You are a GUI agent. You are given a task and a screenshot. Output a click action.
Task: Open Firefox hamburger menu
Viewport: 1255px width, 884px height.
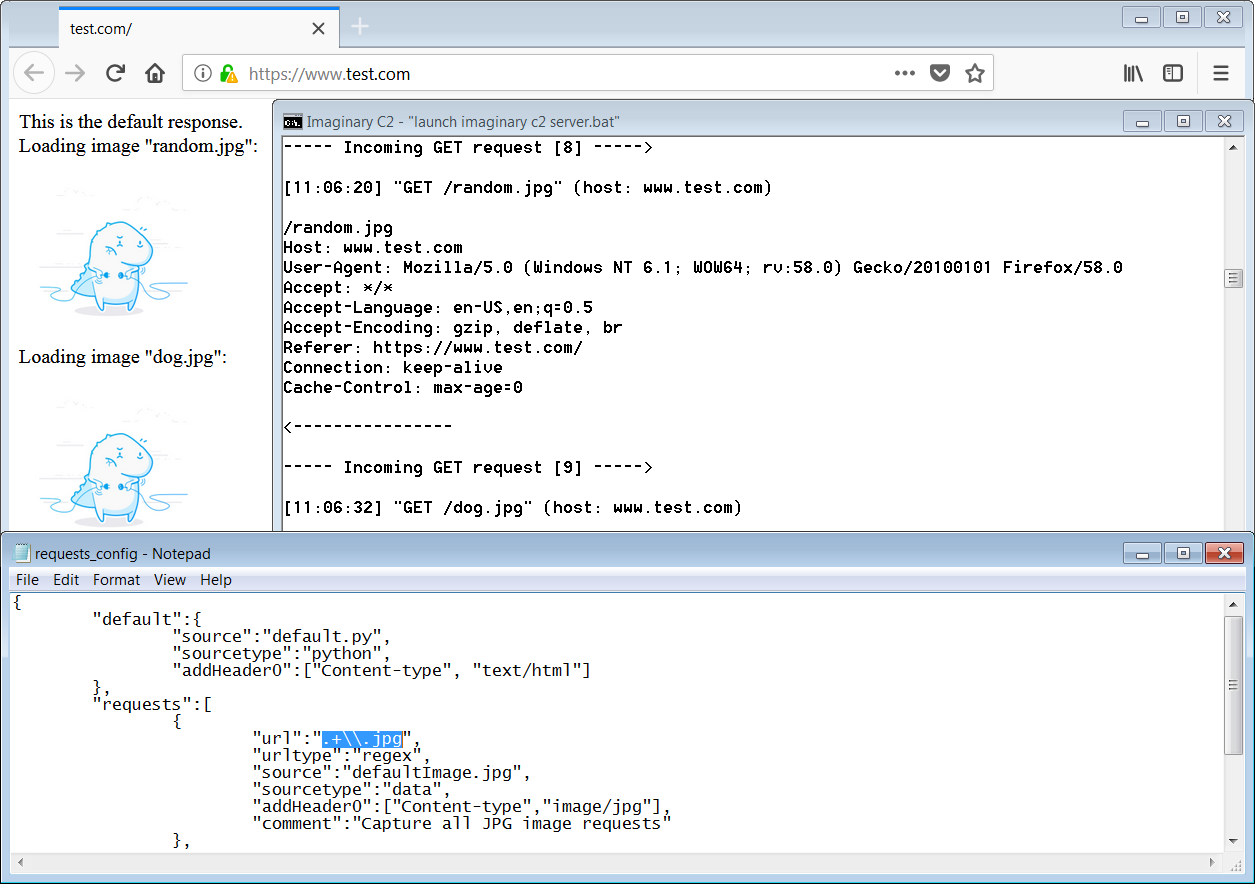pos(1221,73)
